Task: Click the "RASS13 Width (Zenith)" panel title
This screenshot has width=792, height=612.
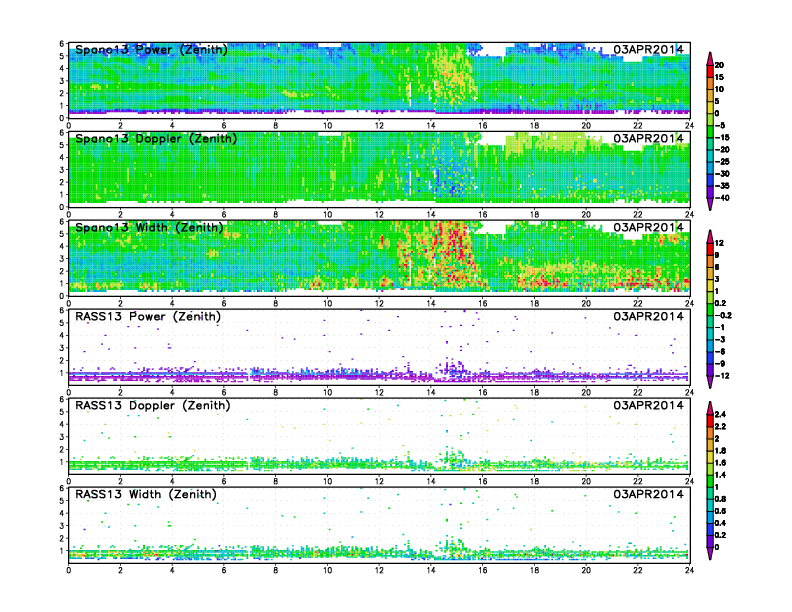Action: pos(146,494)
